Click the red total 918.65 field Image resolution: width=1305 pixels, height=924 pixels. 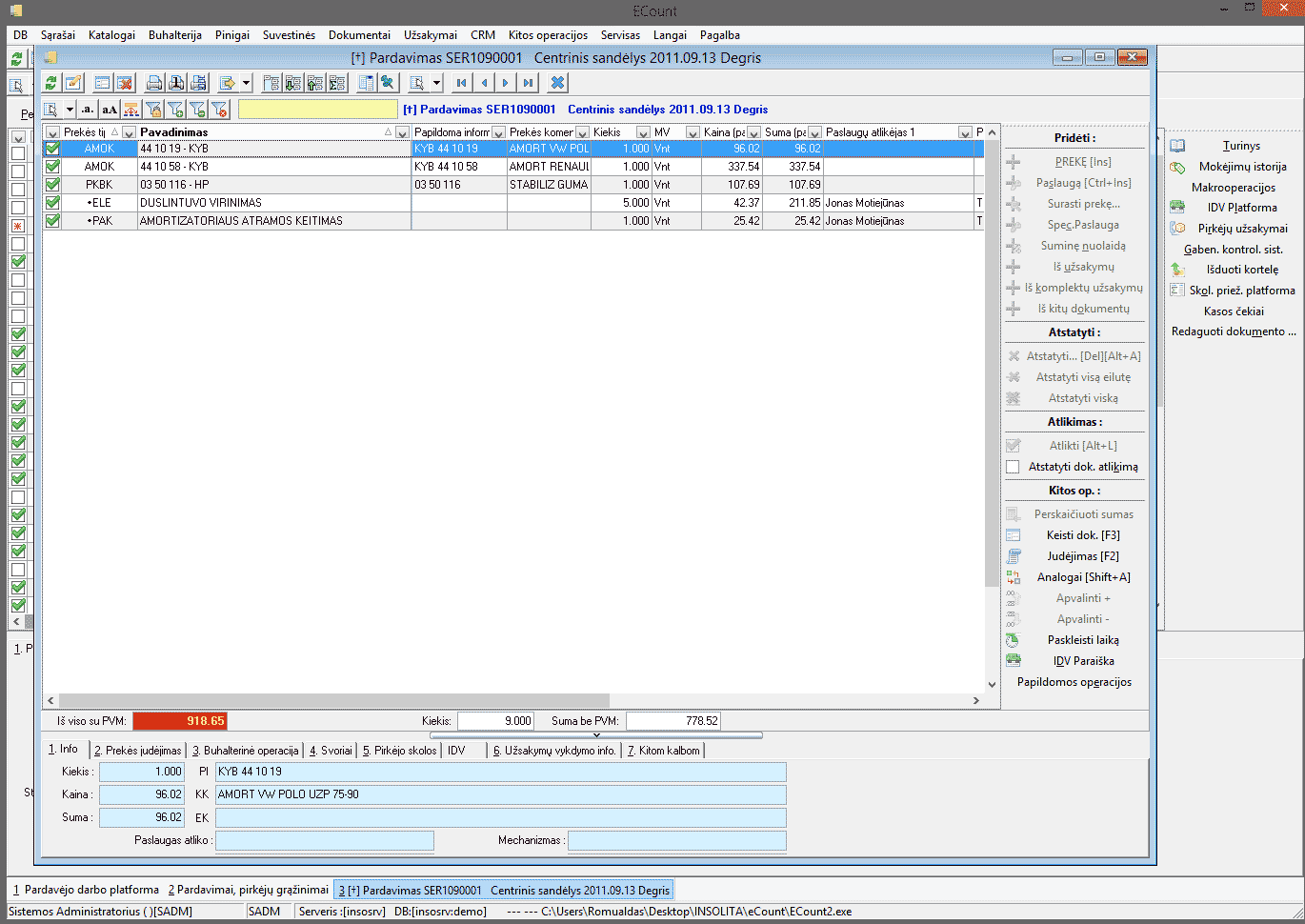179,721
